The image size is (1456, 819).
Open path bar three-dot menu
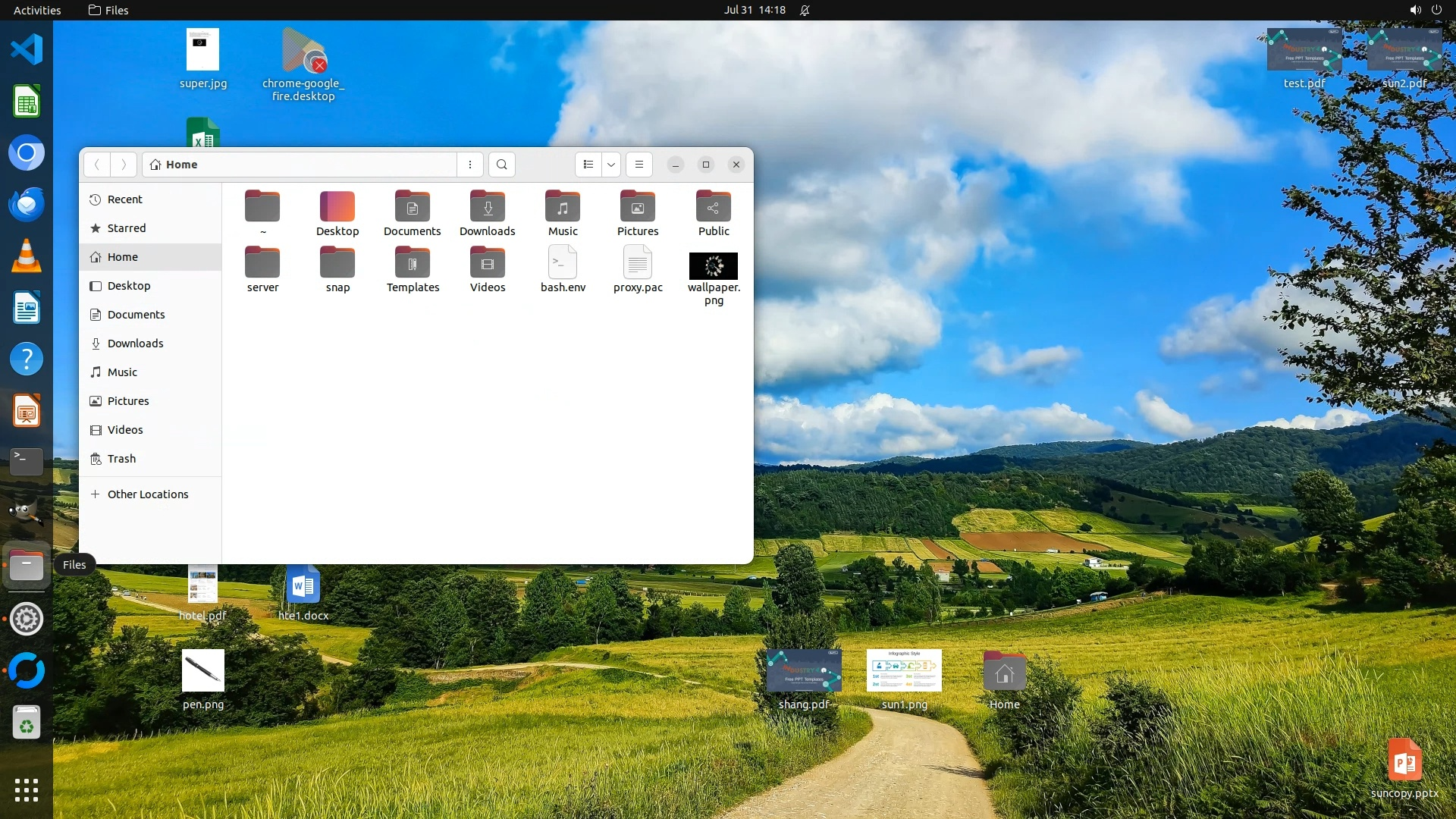470,165
